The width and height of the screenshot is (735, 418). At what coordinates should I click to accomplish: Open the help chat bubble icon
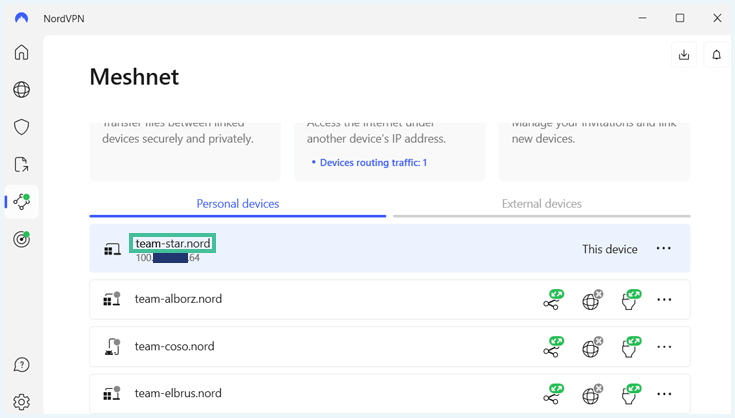[x=22, y=365]
